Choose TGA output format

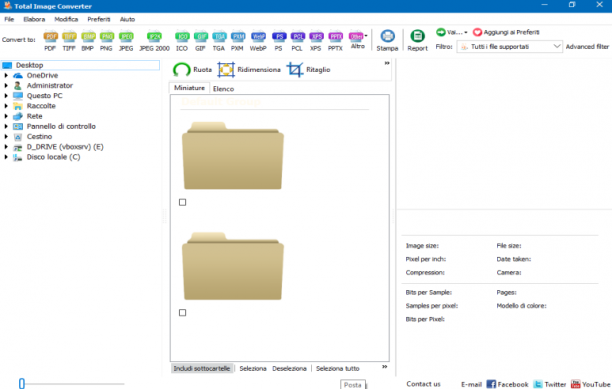[x=219, y=41]
